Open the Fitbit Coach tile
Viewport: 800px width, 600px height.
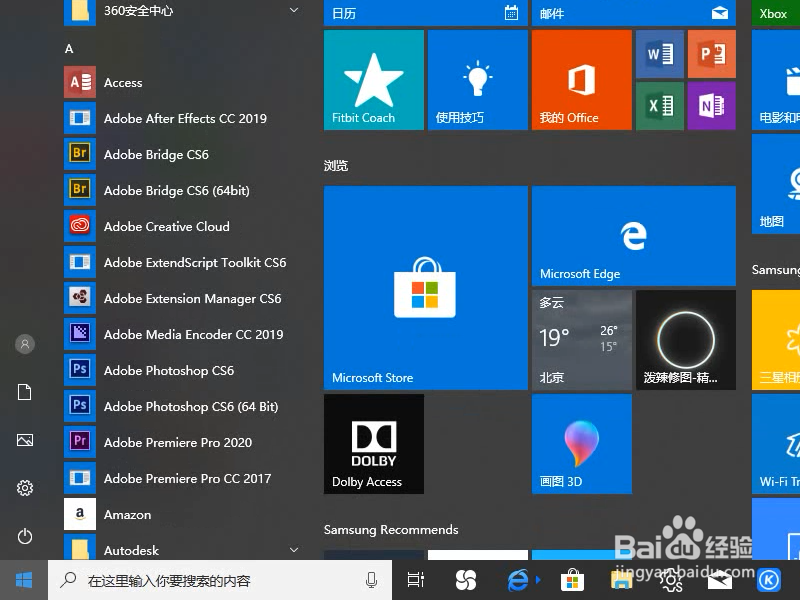pos(373,80)
